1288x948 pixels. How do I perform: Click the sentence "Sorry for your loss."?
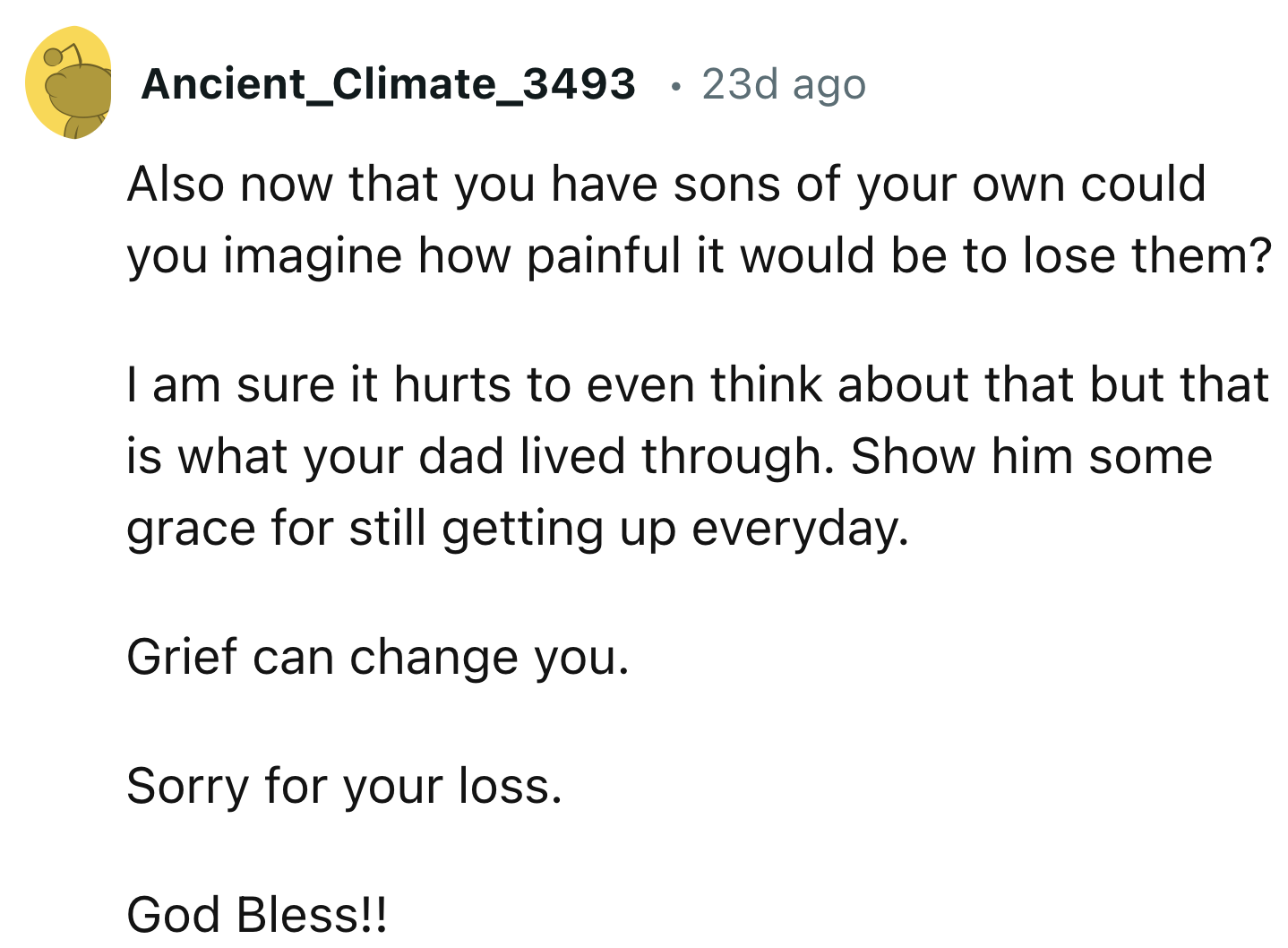(344, 787)
